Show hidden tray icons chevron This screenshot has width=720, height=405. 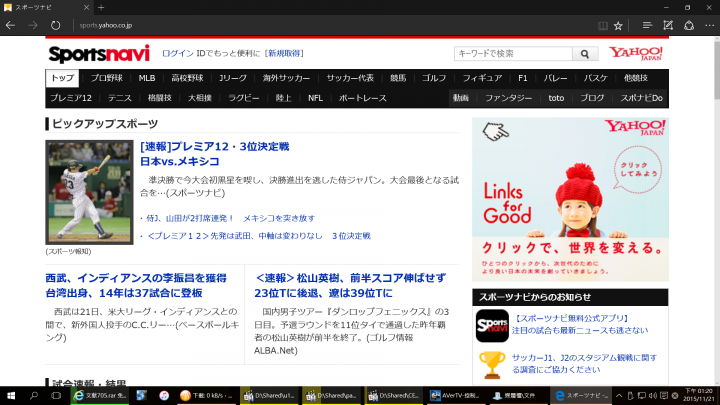coord(619,395)
